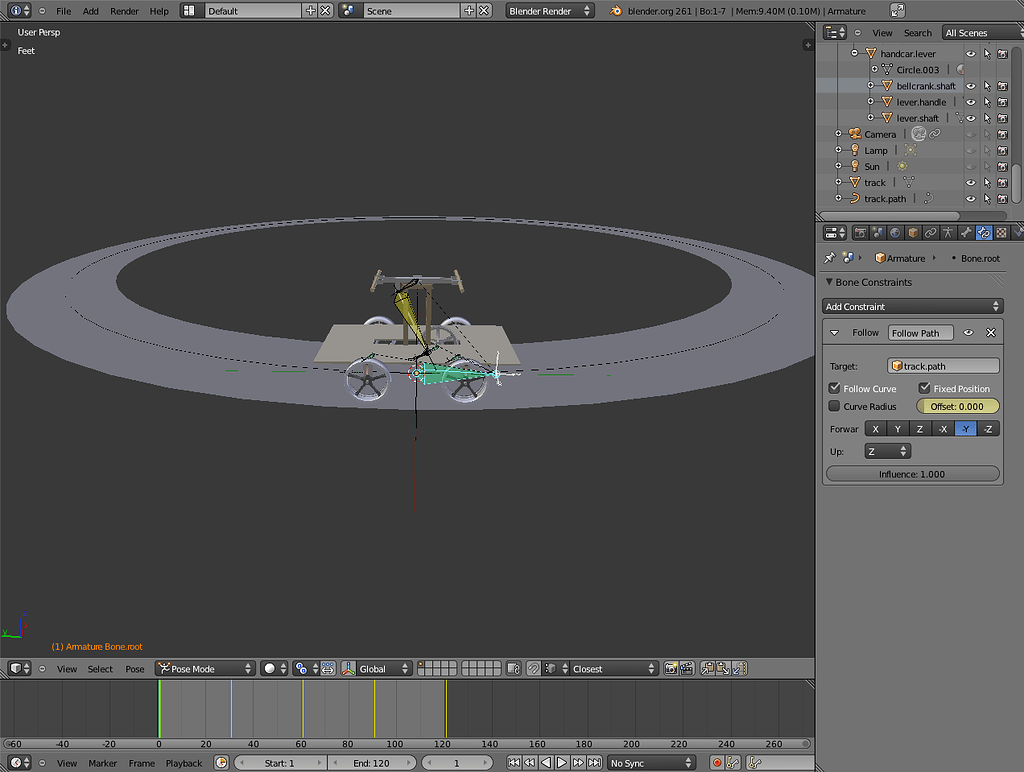
Task: Open the Global orientation dropdown
Action: (383, 669)
